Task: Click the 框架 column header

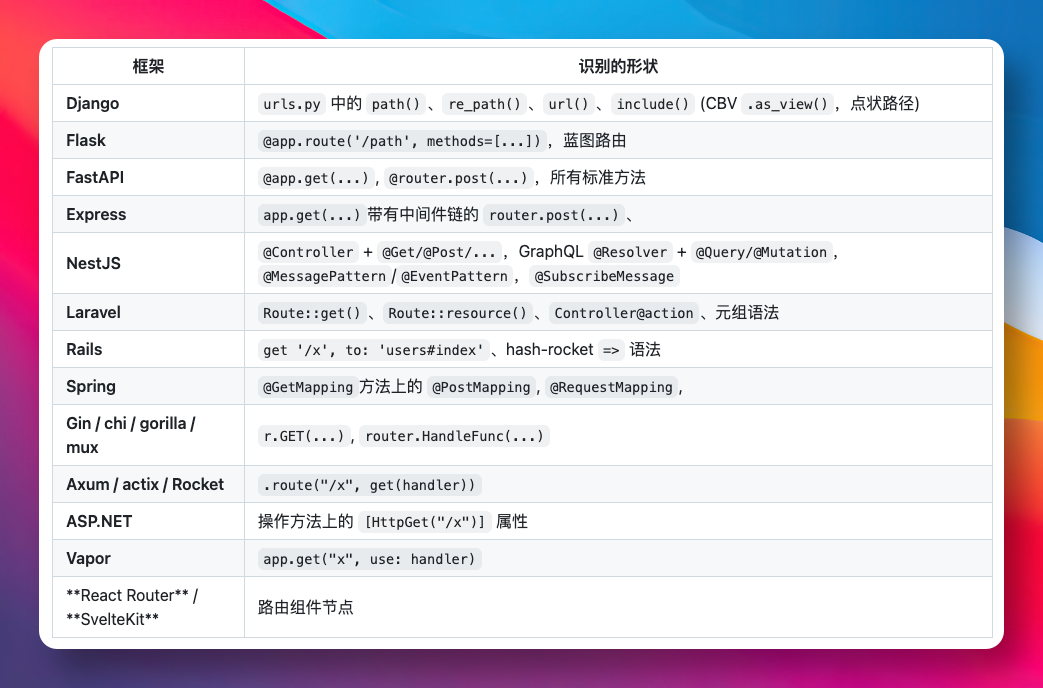Action: [x=148, y=66]
